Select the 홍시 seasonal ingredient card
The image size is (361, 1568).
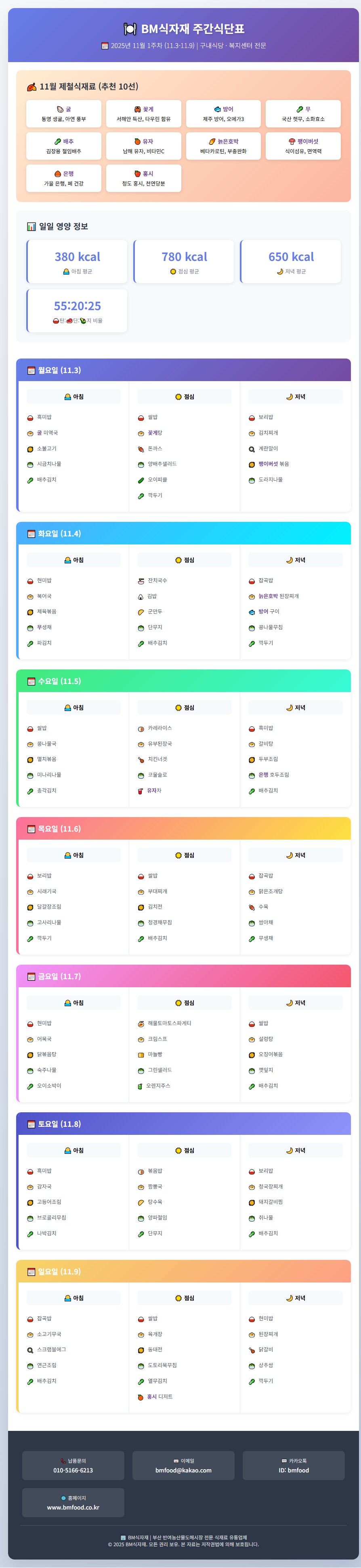143,178
